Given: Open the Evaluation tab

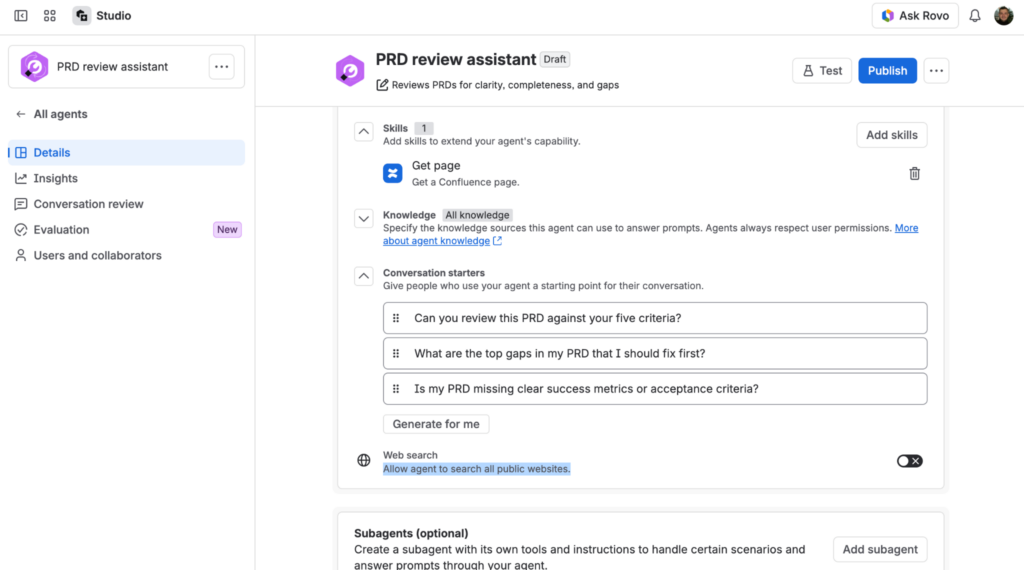Looking at the screenshot, I should click(x=127, y=230).
